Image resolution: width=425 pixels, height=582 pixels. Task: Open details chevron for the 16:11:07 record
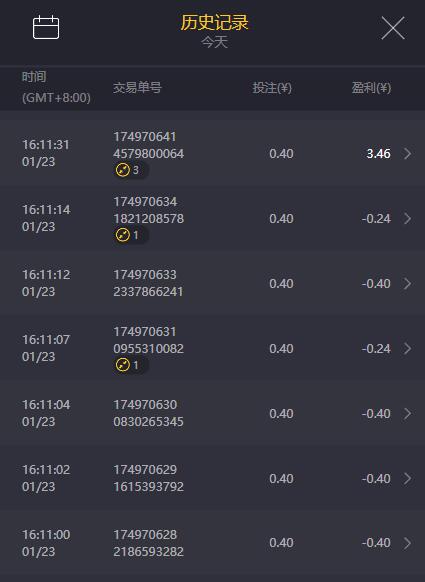point(407,349)
